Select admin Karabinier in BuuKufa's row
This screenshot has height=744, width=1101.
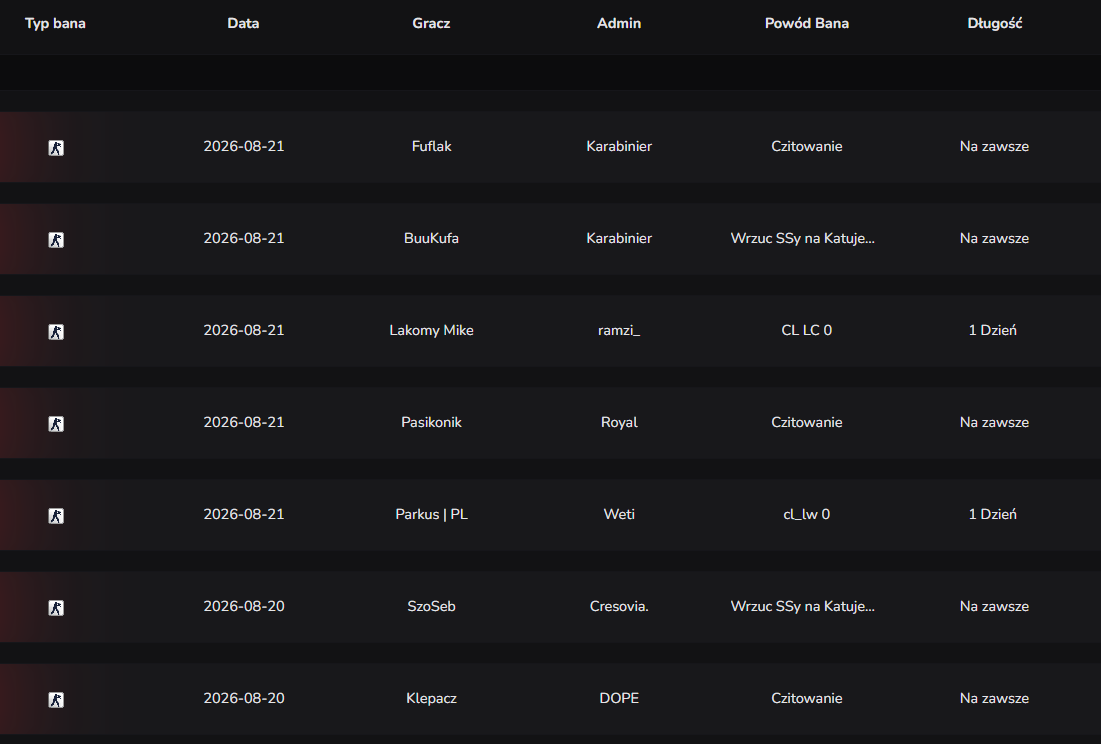pos(619,238)
